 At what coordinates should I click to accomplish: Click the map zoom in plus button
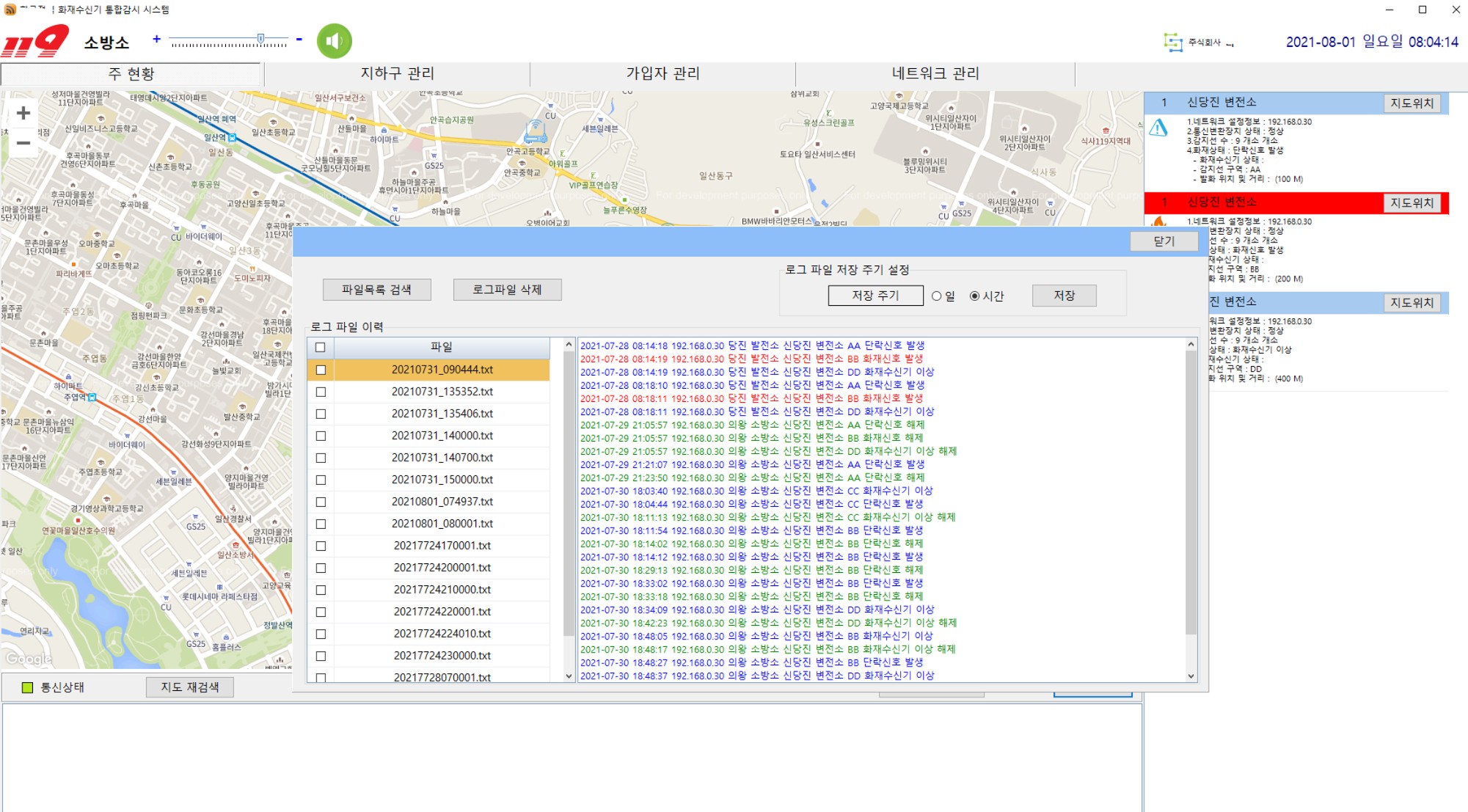23,113
